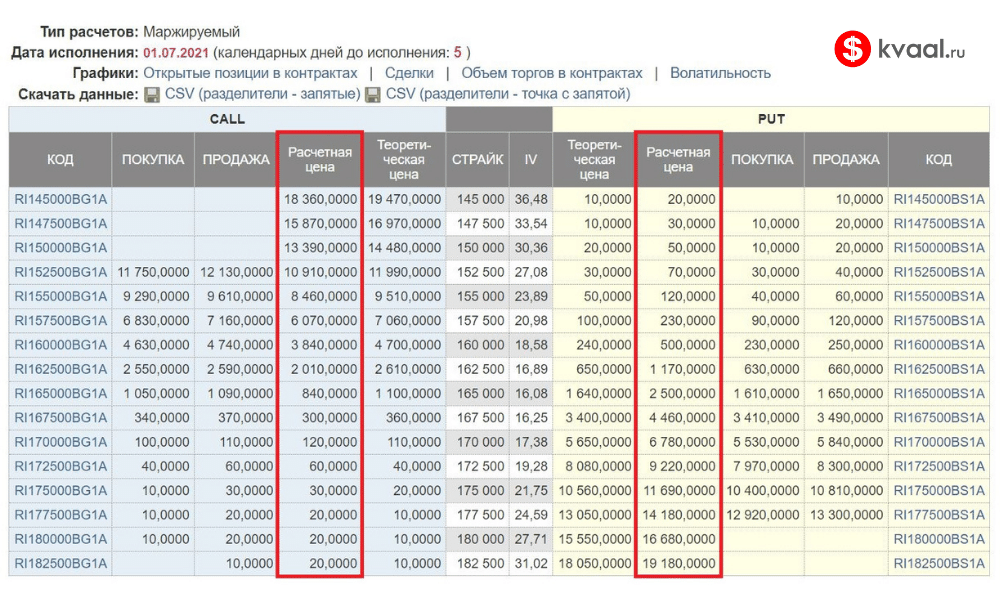Open call contract RI147500BG1A
1000x600 pixels.
61,224
